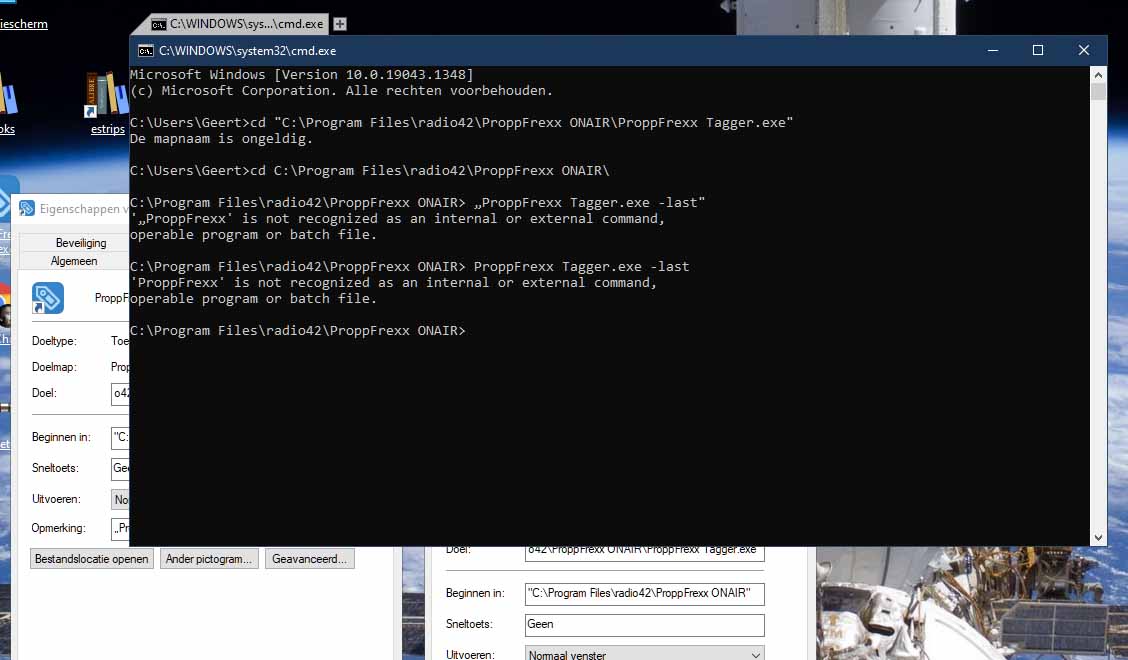Open Bestandslocatie openen button
This screenshot has width=1128, height=660.
[91, 559]
